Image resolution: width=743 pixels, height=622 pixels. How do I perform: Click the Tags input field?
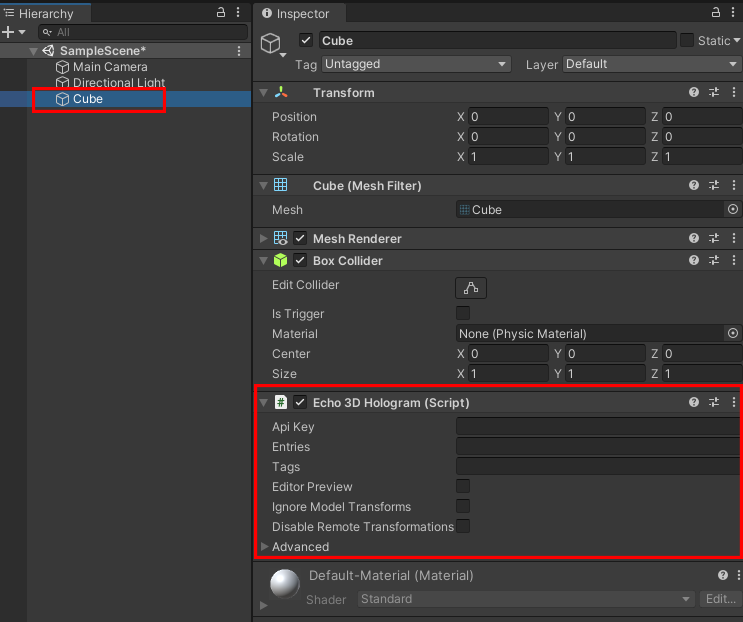pyautogui.click(x=598, y=466)
